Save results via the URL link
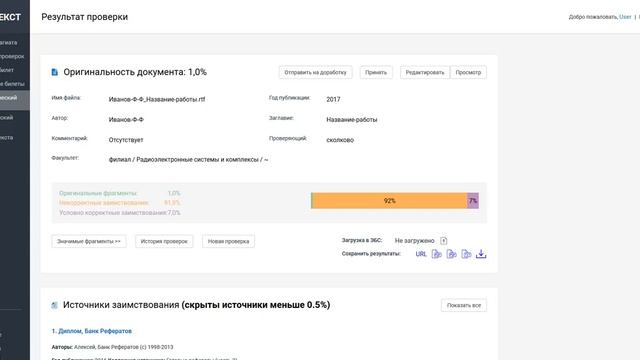This screenshot has height=360, width=640. (x=421, y=254)
